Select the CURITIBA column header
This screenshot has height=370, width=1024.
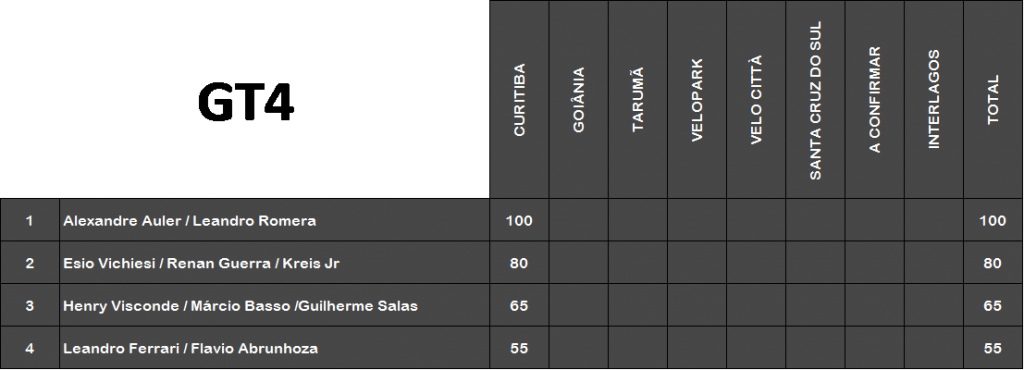[x=519, y=99]
